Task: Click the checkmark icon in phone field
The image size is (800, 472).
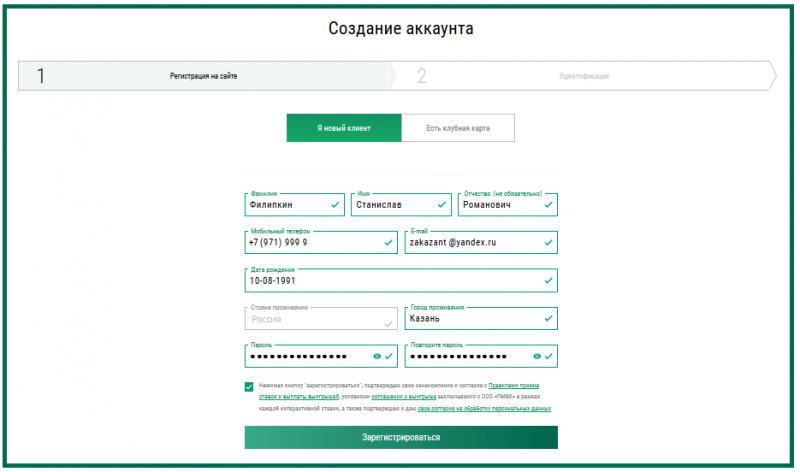Action: (x=388, y=242)
